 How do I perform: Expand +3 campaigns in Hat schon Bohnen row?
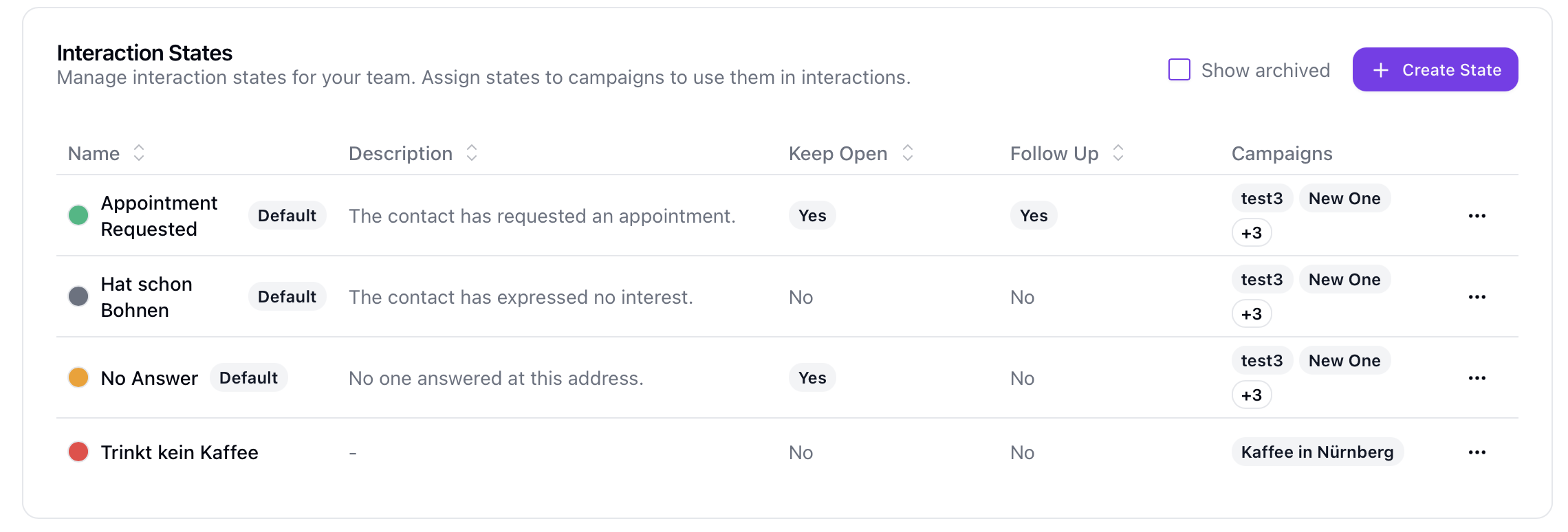[1252, 314]
